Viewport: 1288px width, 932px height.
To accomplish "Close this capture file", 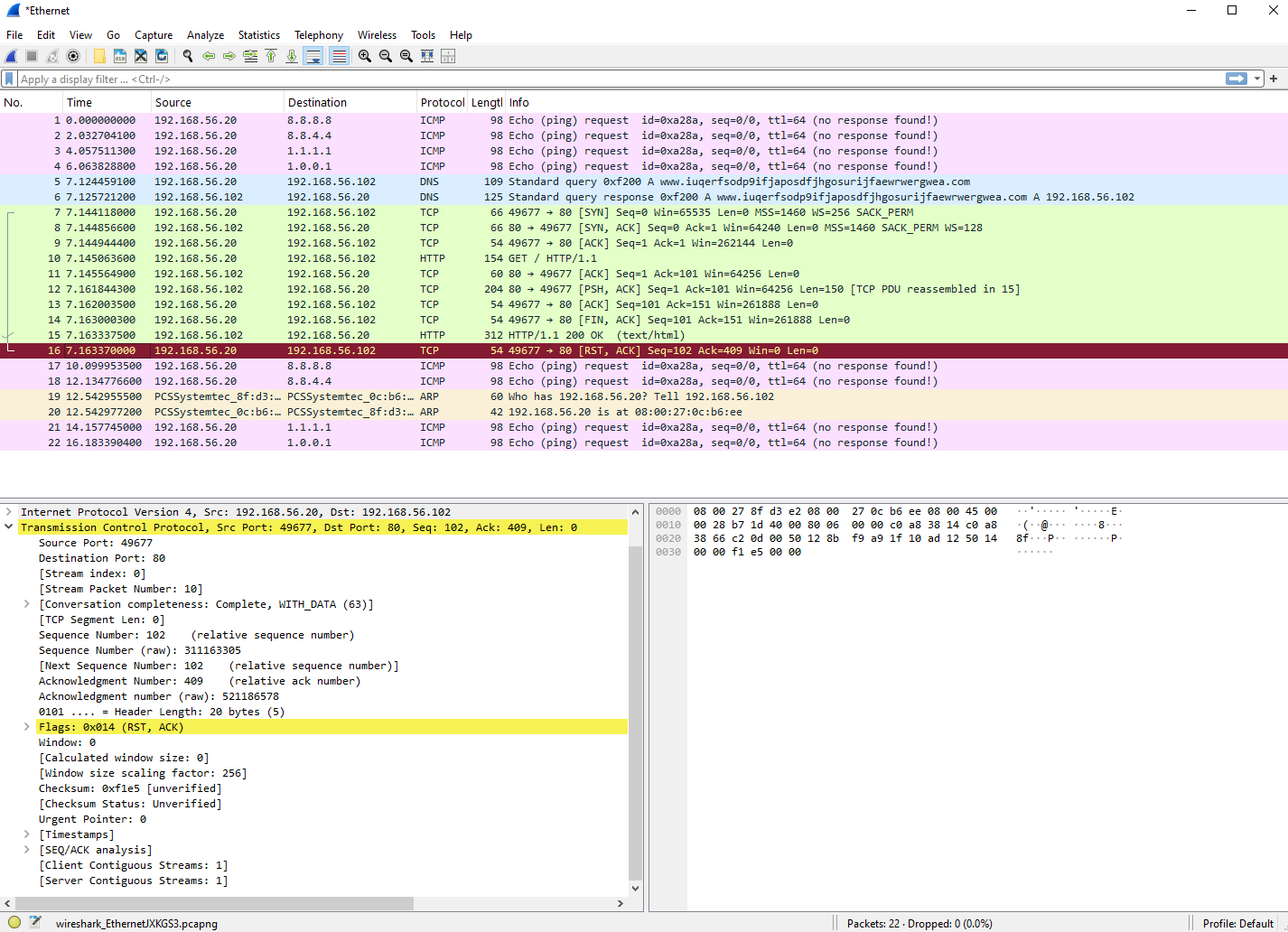I will click(141, 56).
